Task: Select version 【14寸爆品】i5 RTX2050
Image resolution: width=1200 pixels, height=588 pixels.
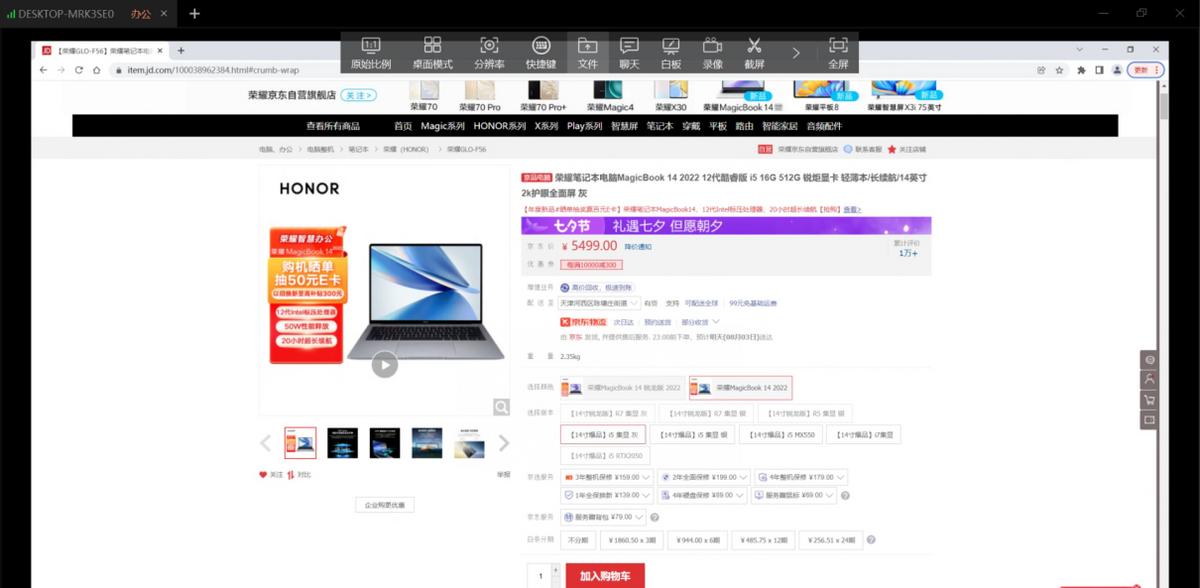Action: [603, 456]
